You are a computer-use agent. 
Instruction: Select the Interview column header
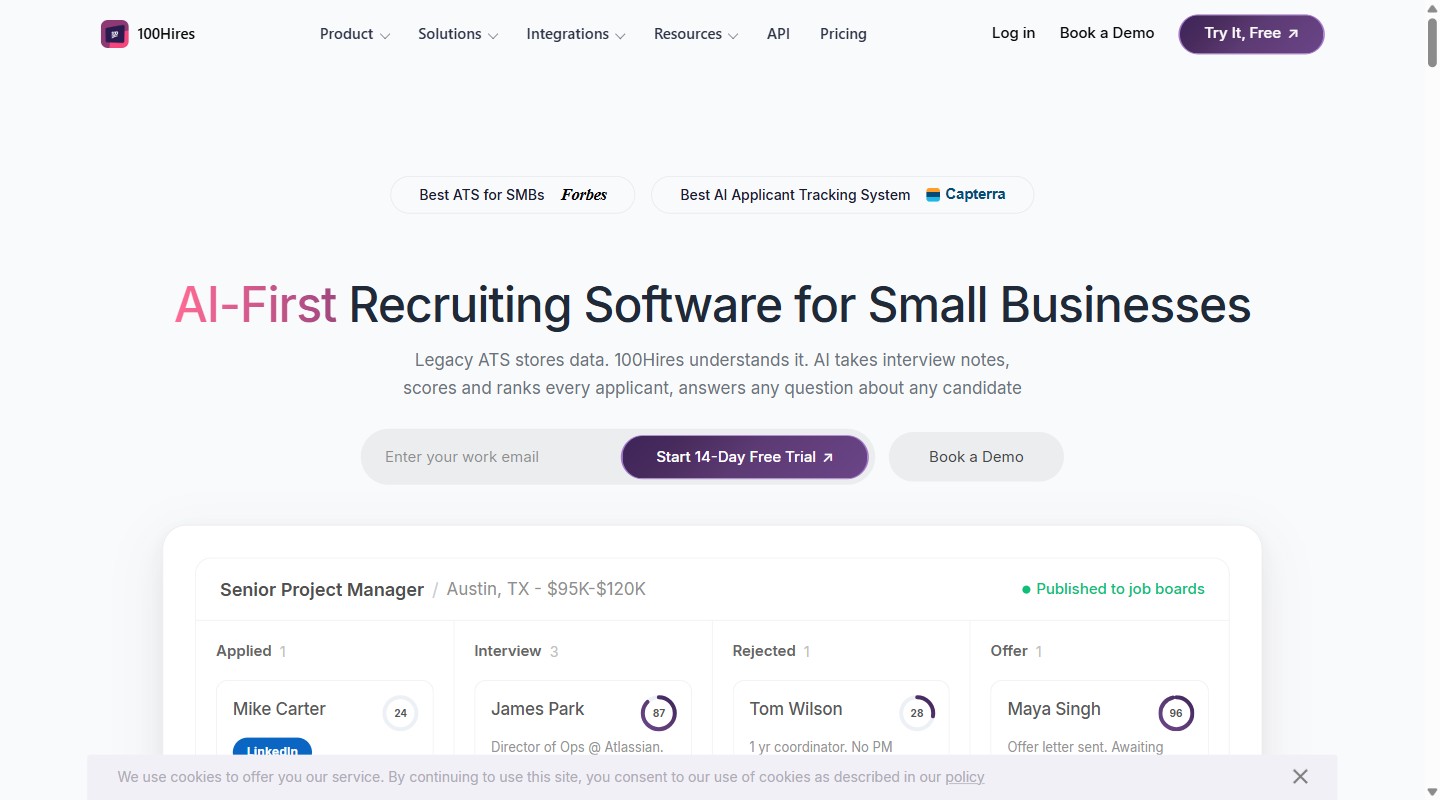point(508,651)
